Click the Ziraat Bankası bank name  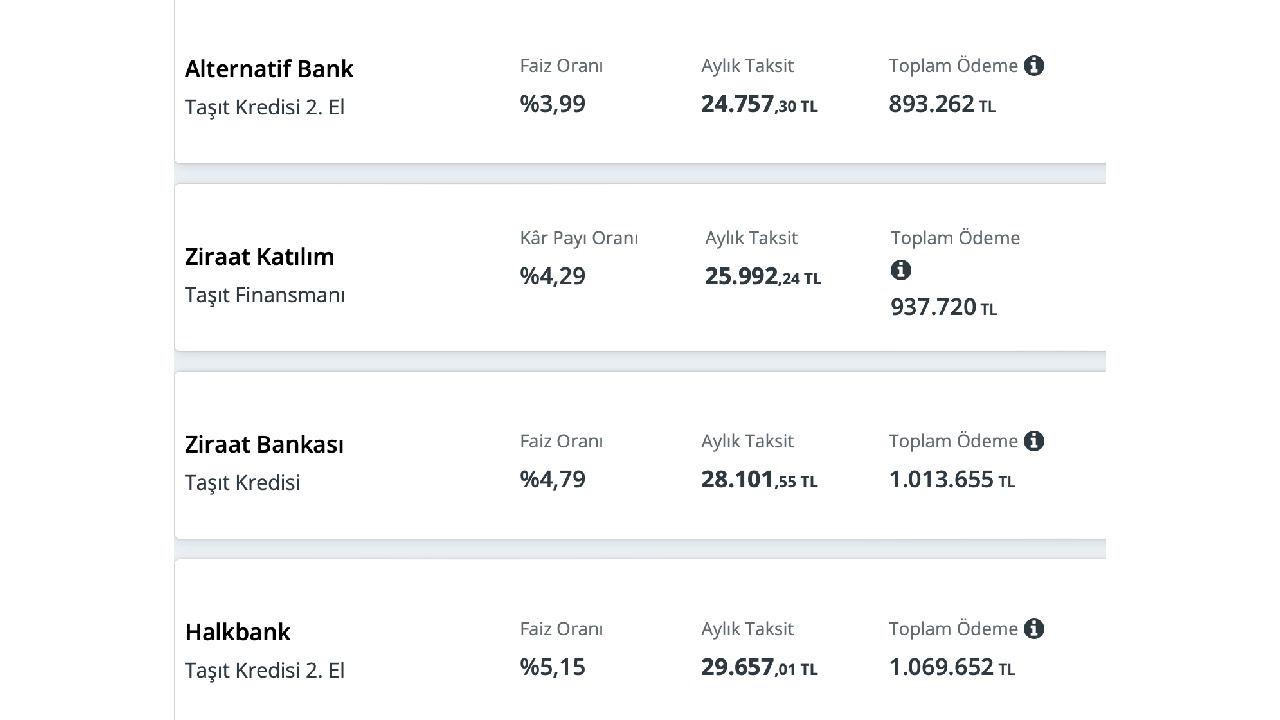point(264,445)
